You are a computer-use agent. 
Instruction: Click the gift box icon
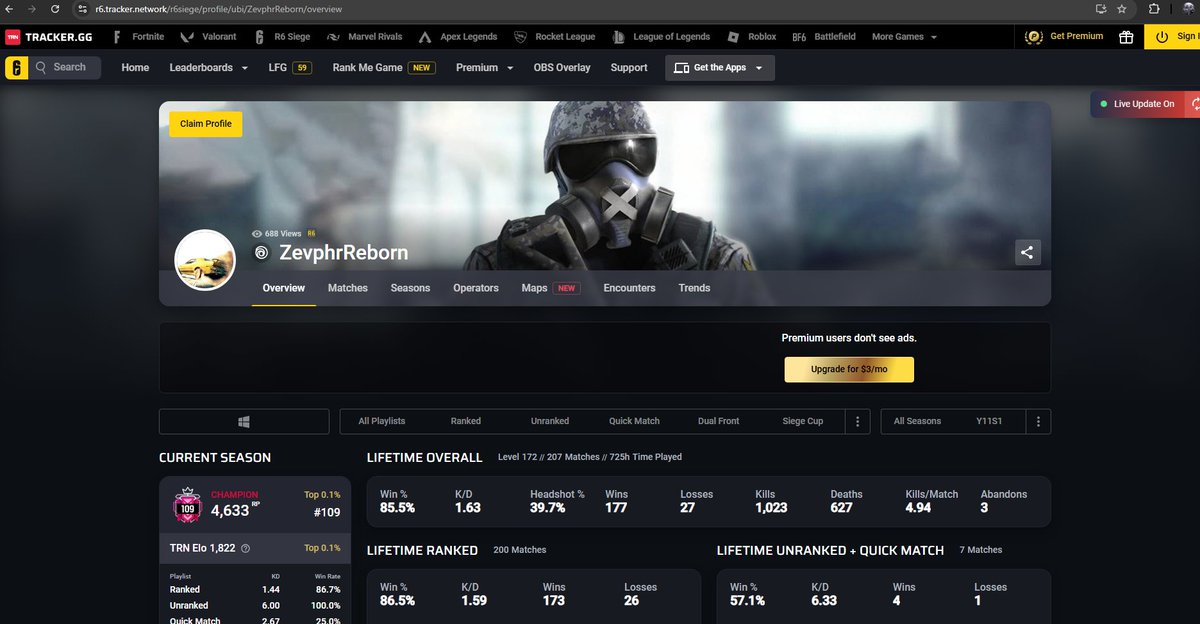1126,37
